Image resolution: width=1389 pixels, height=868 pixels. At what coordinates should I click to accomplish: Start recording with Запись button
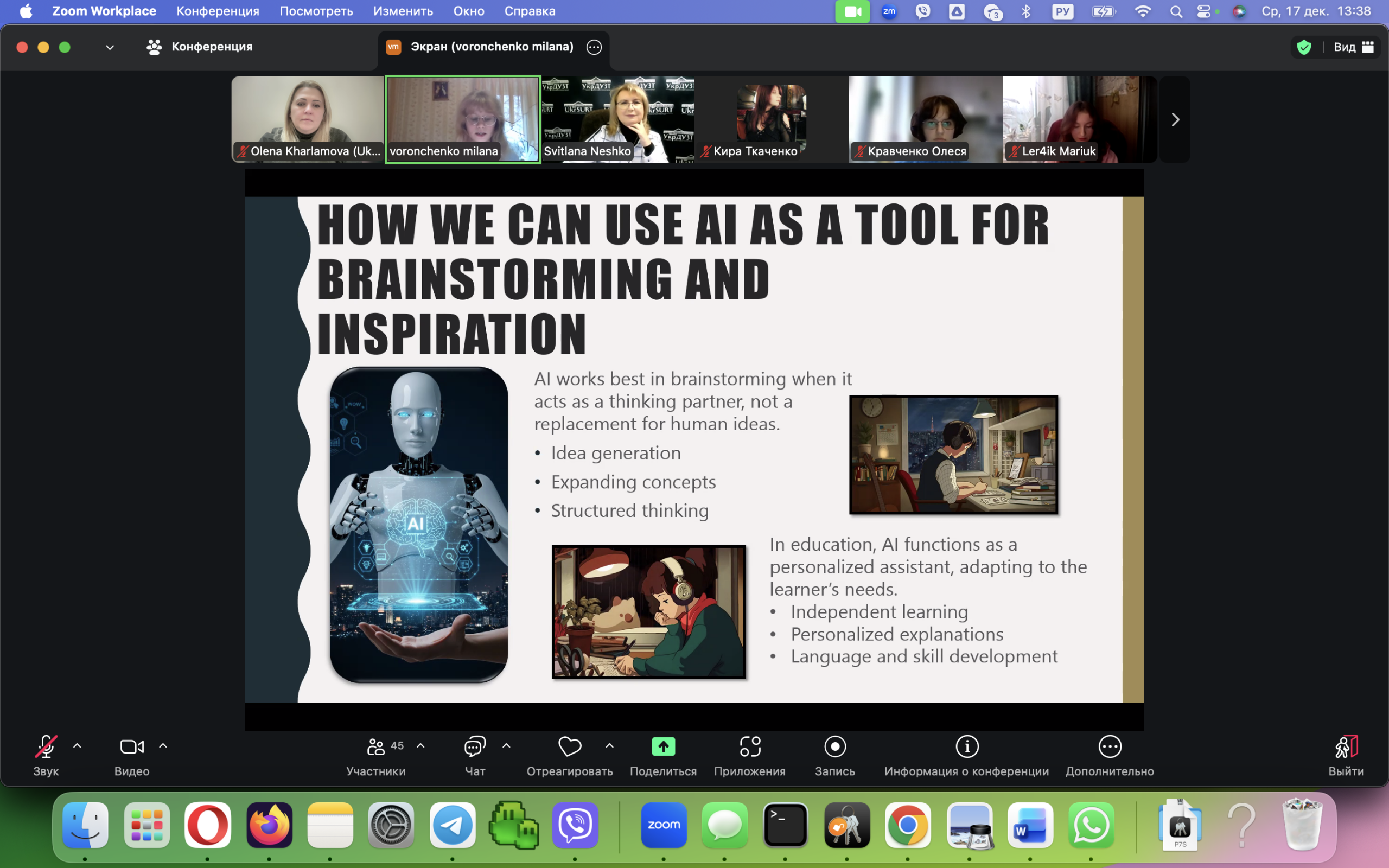pyautogui.click(x=834, y=747)
